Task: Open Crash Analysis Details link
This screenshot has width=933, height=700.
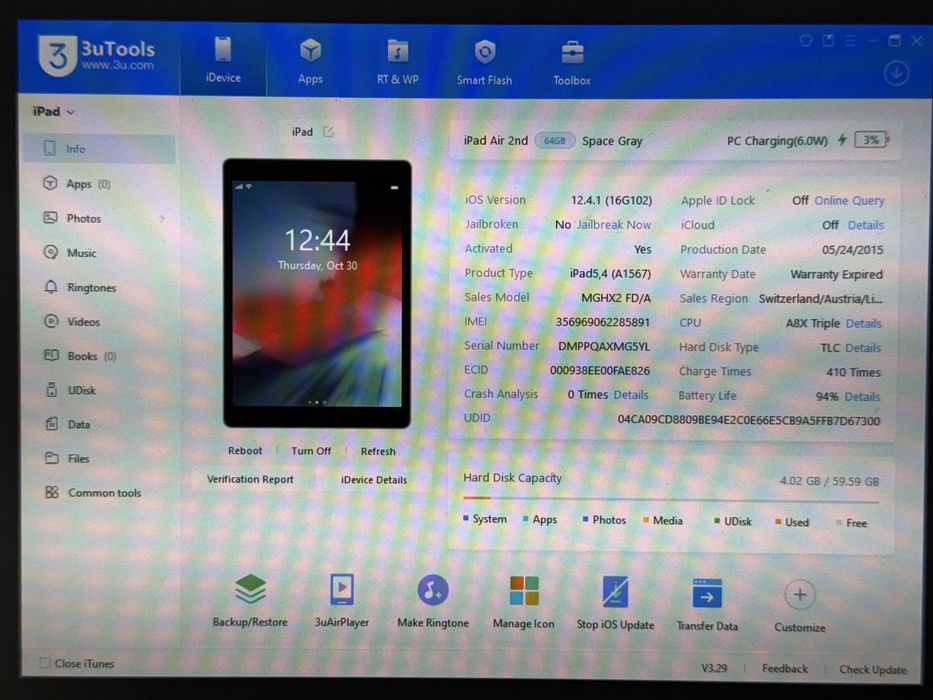Action: click(x=631, y=395)
